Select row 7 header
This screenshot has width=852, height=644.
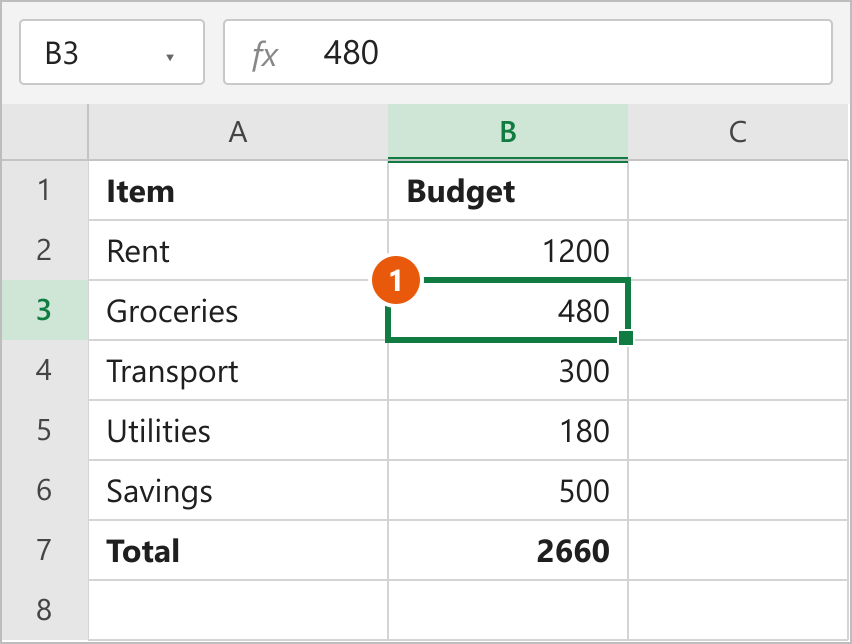pyautogui.click(x=45, y=550)
